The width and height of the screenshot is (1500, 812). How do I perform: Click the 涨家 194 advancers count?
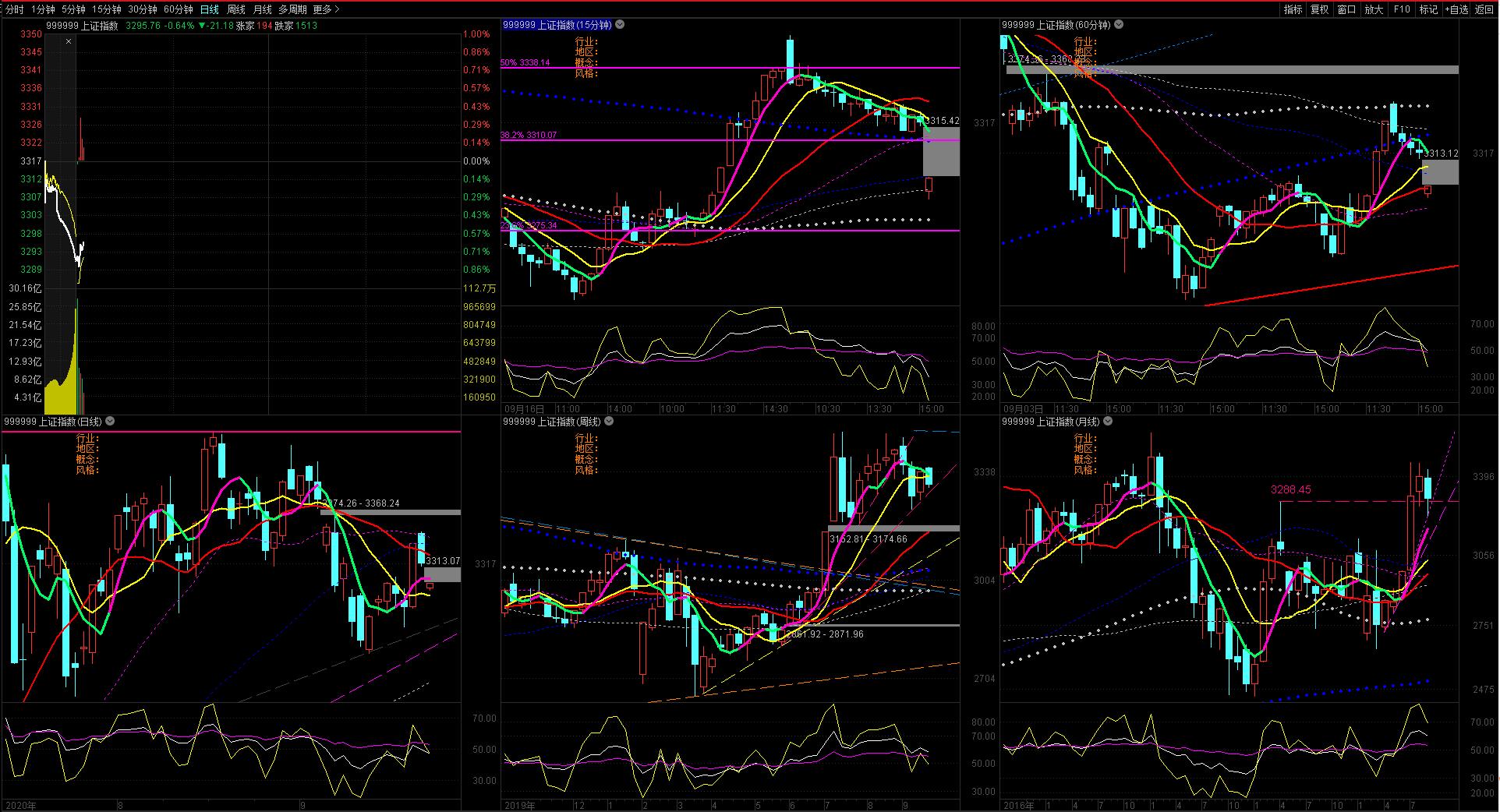tap(254, 26)
